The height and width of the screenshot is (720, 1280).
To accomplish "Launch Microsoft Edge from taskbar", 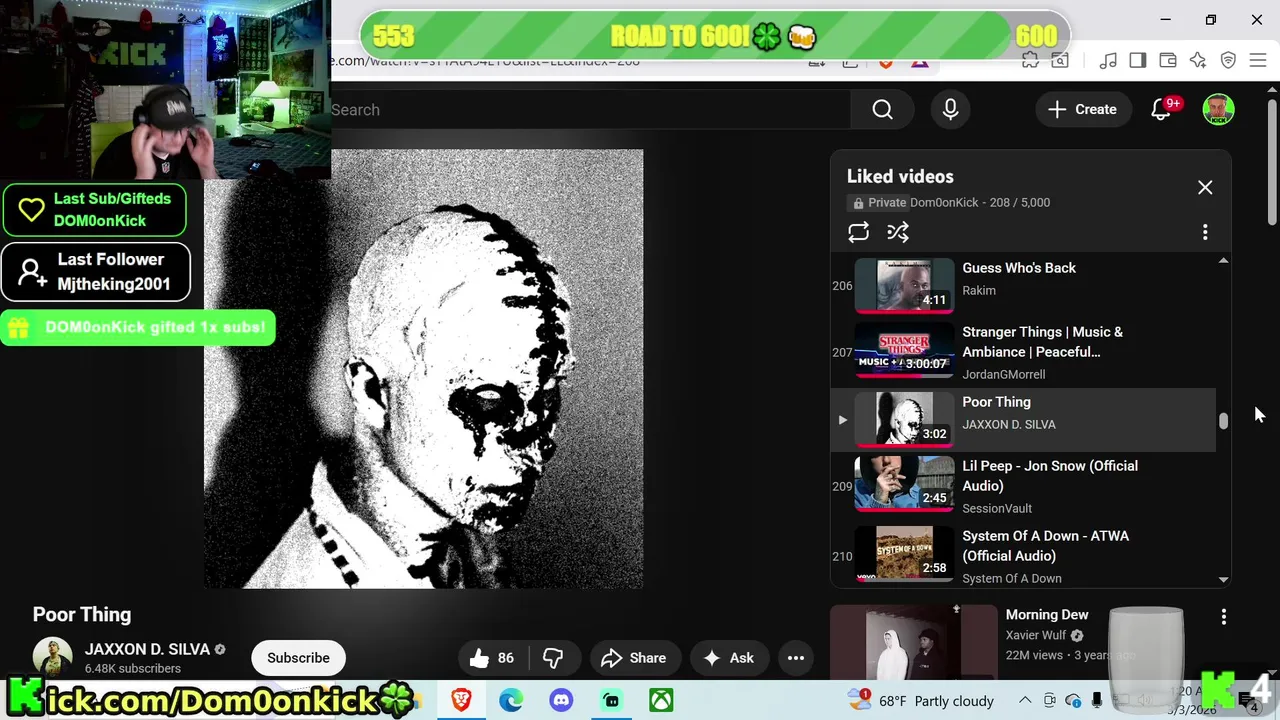I will click(x=511, y=700).
